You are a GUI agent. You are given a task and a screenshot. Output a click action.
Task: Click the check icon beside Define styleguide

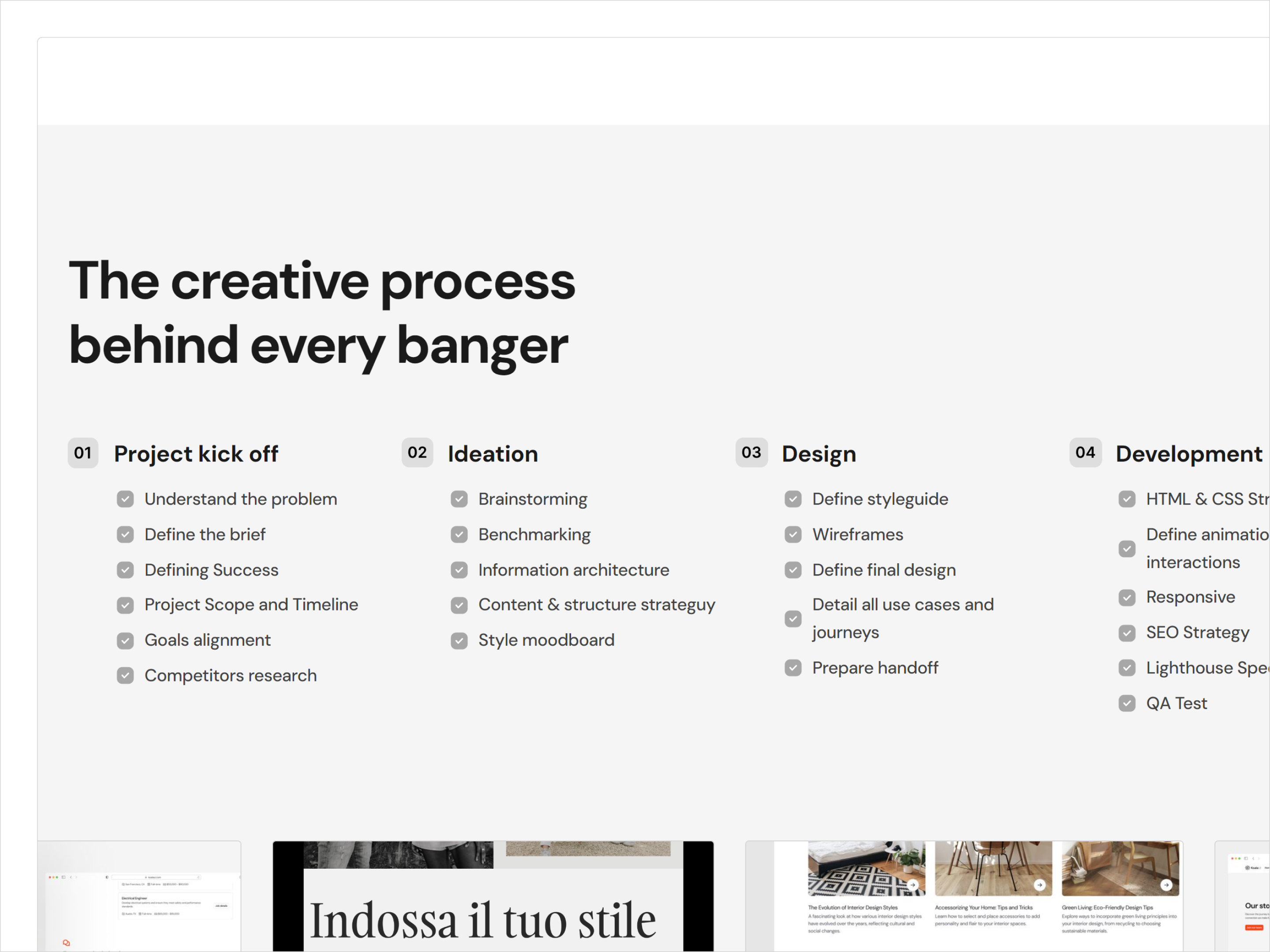tap(793, 499)
